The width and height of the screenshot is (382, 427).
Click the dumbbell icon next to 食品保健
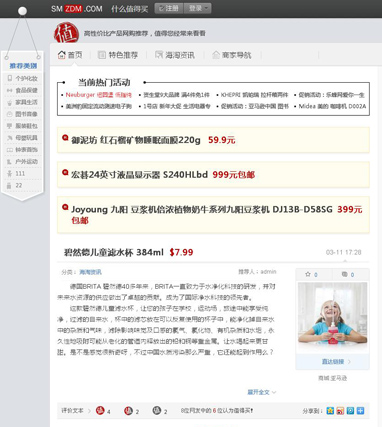[10, 90]
